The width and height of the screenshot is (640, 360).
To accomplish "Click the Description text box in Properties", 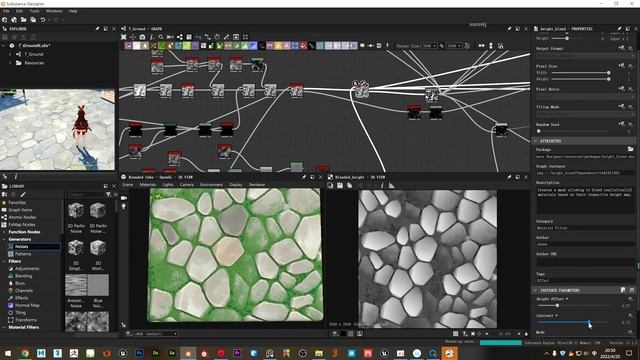I will [585, 200].
